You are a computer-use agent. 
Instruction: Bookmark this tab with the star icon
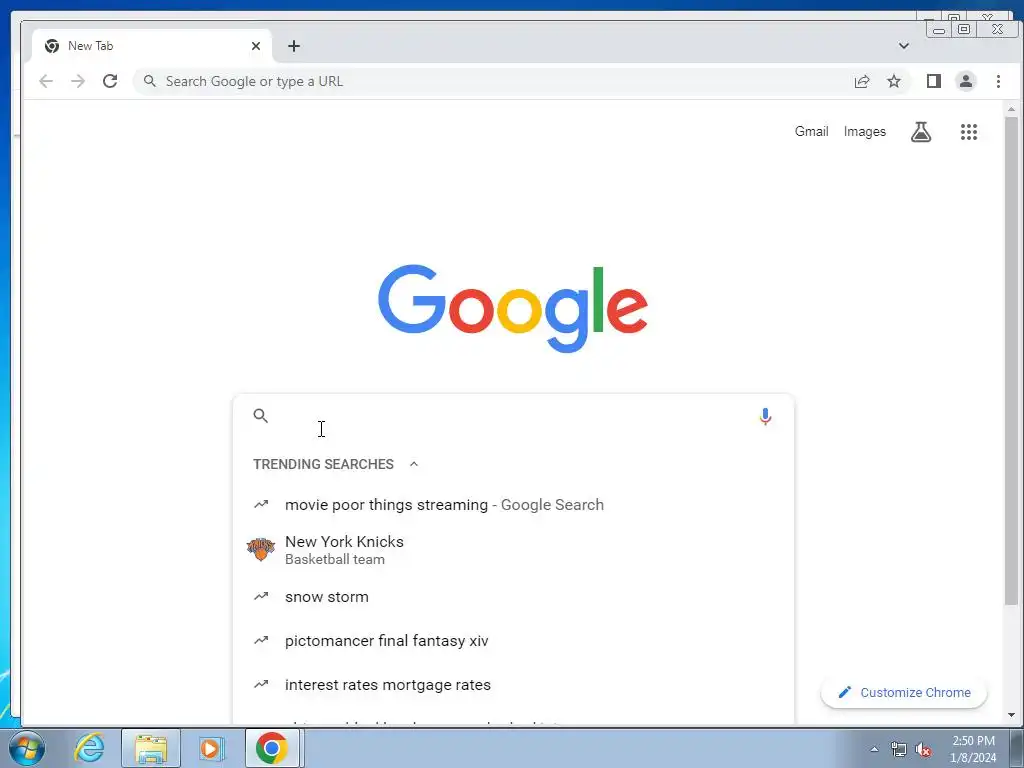point(894,81)
